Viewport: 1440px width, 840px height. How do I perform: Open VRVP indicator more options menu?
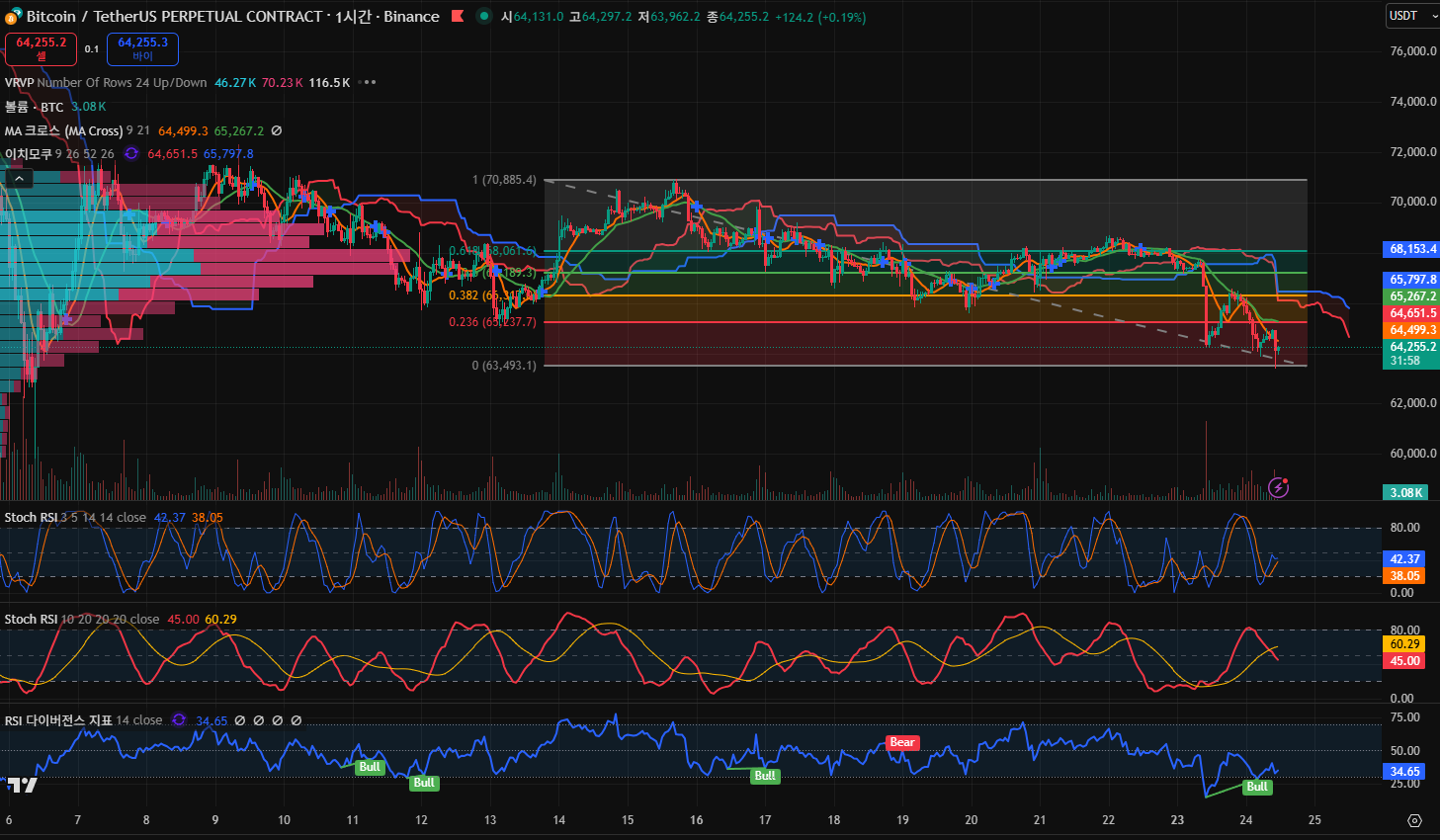click(x=370, y=83)
